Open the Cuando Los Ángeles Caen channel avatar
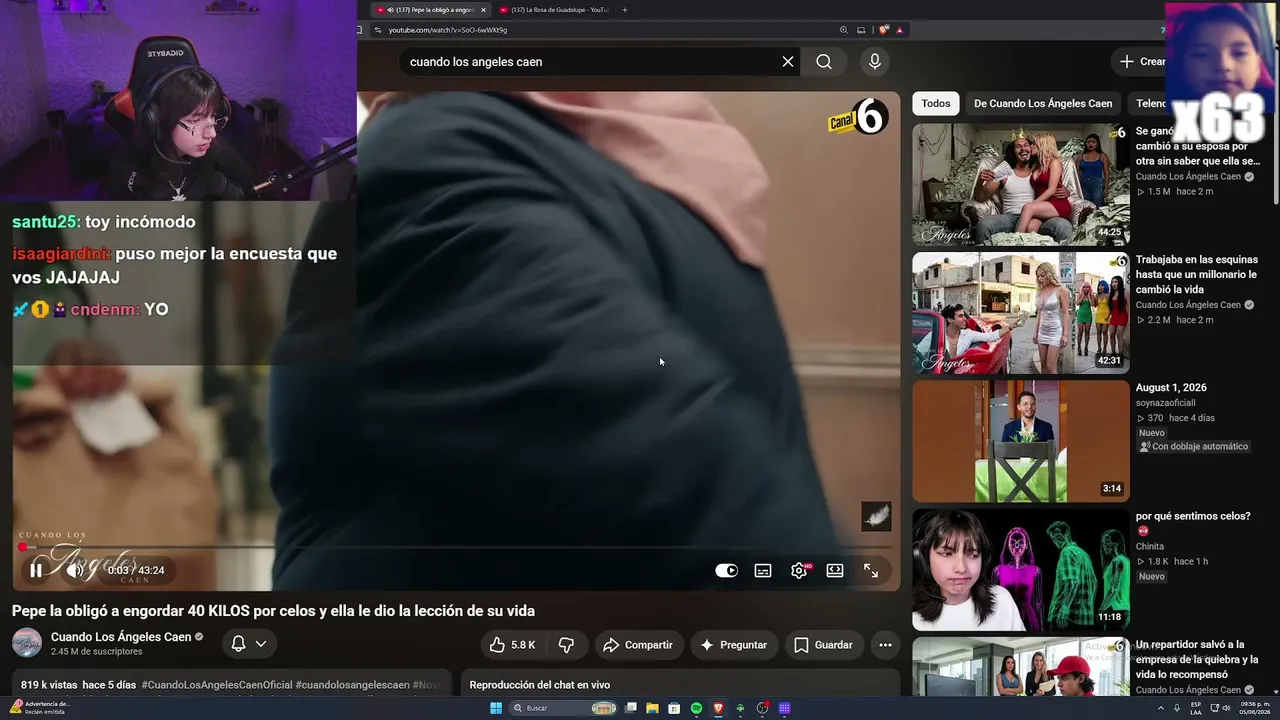This screenshot has height=720, width=1280. 27,643
